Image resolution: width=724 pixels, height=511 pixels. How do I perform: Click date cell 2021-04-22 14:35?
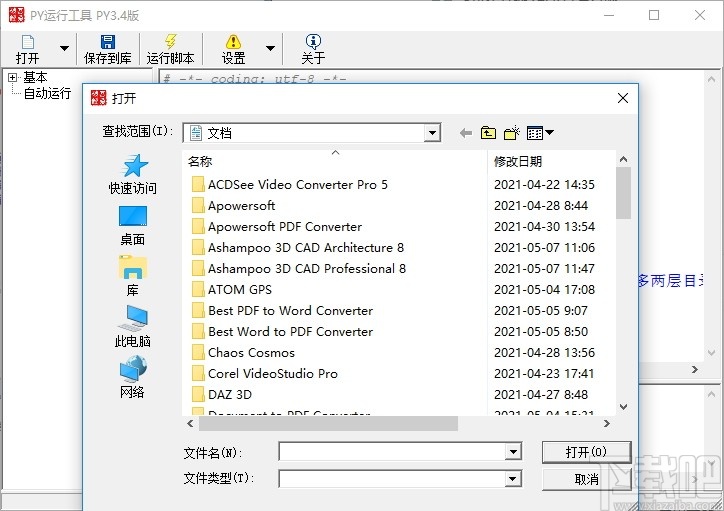point(544,185)
